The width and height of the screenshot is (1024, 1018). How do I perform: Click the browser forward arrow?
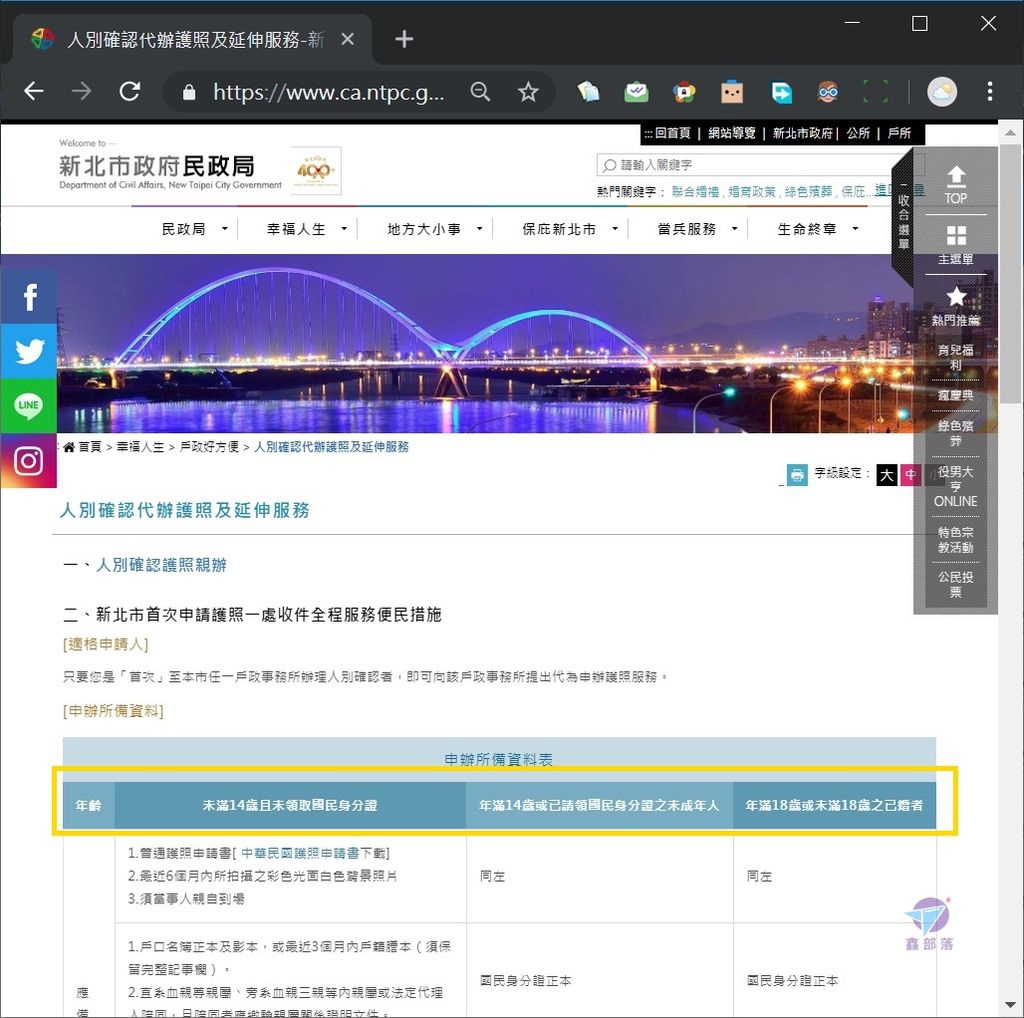point(82,91)
